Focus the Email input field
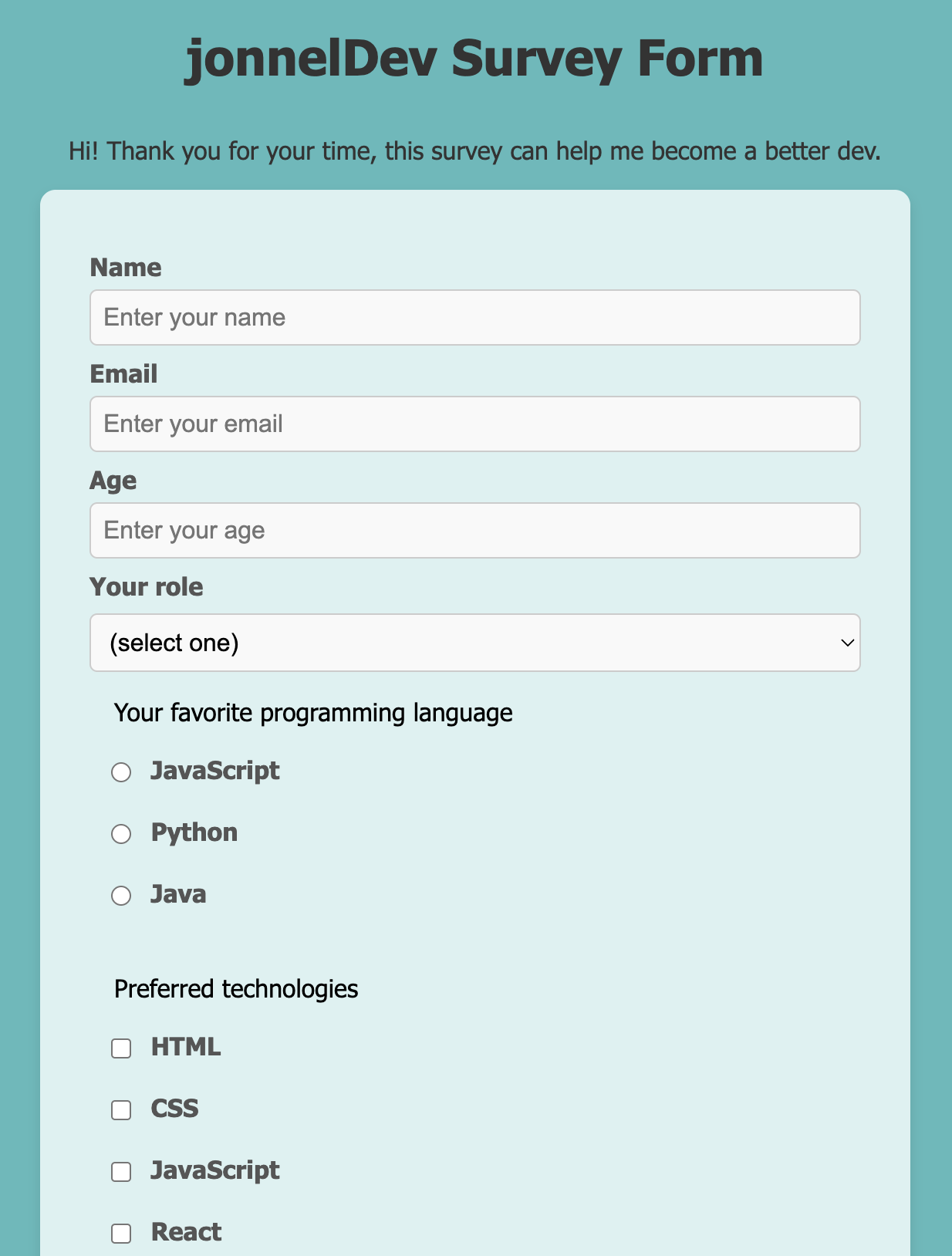Viewport: 952px width, 1256px height. (x=475, y=424)
